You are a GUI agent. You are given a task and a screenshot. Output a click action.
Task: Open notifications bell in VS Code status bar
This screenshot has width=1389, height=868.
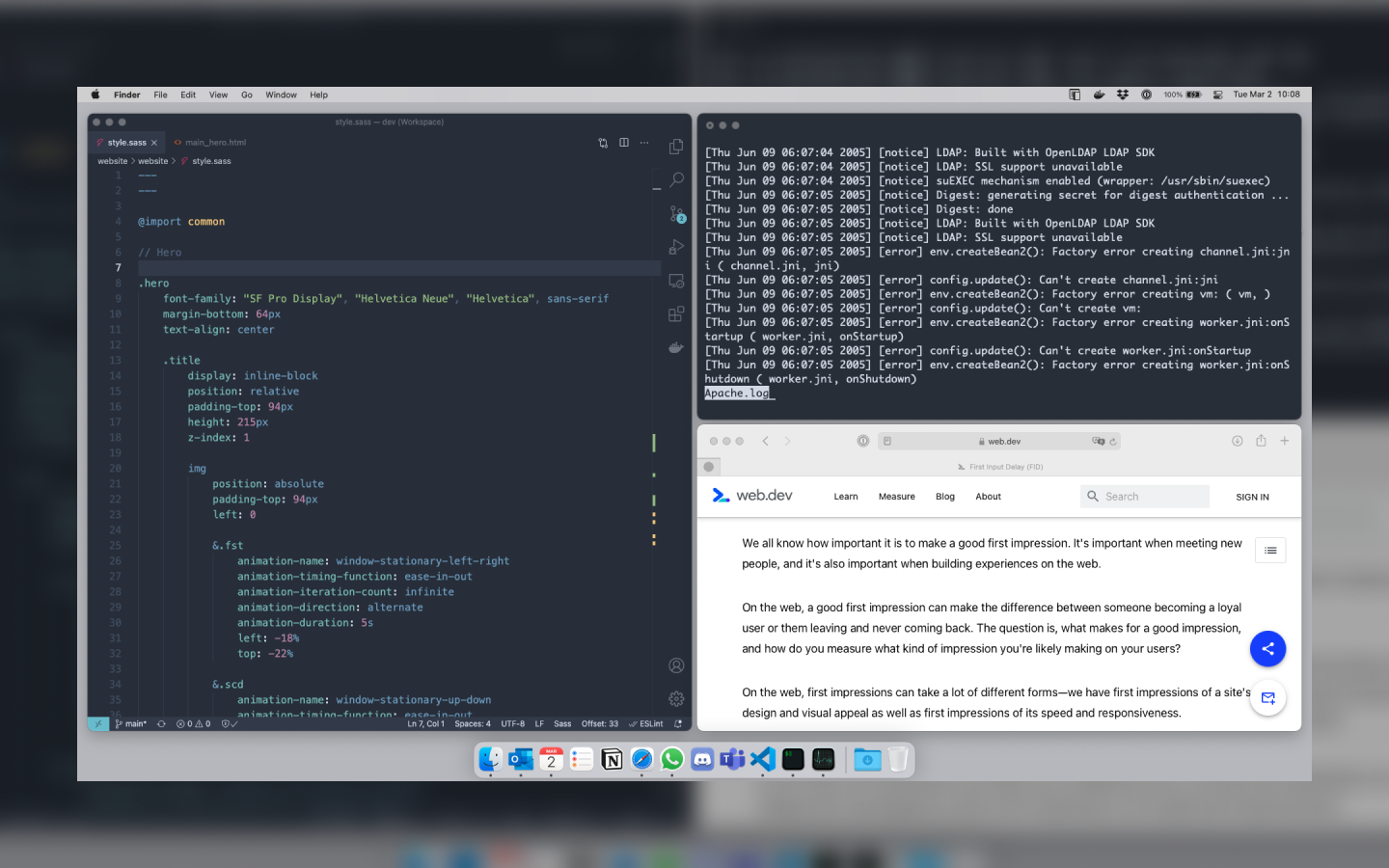coord(678,723)
